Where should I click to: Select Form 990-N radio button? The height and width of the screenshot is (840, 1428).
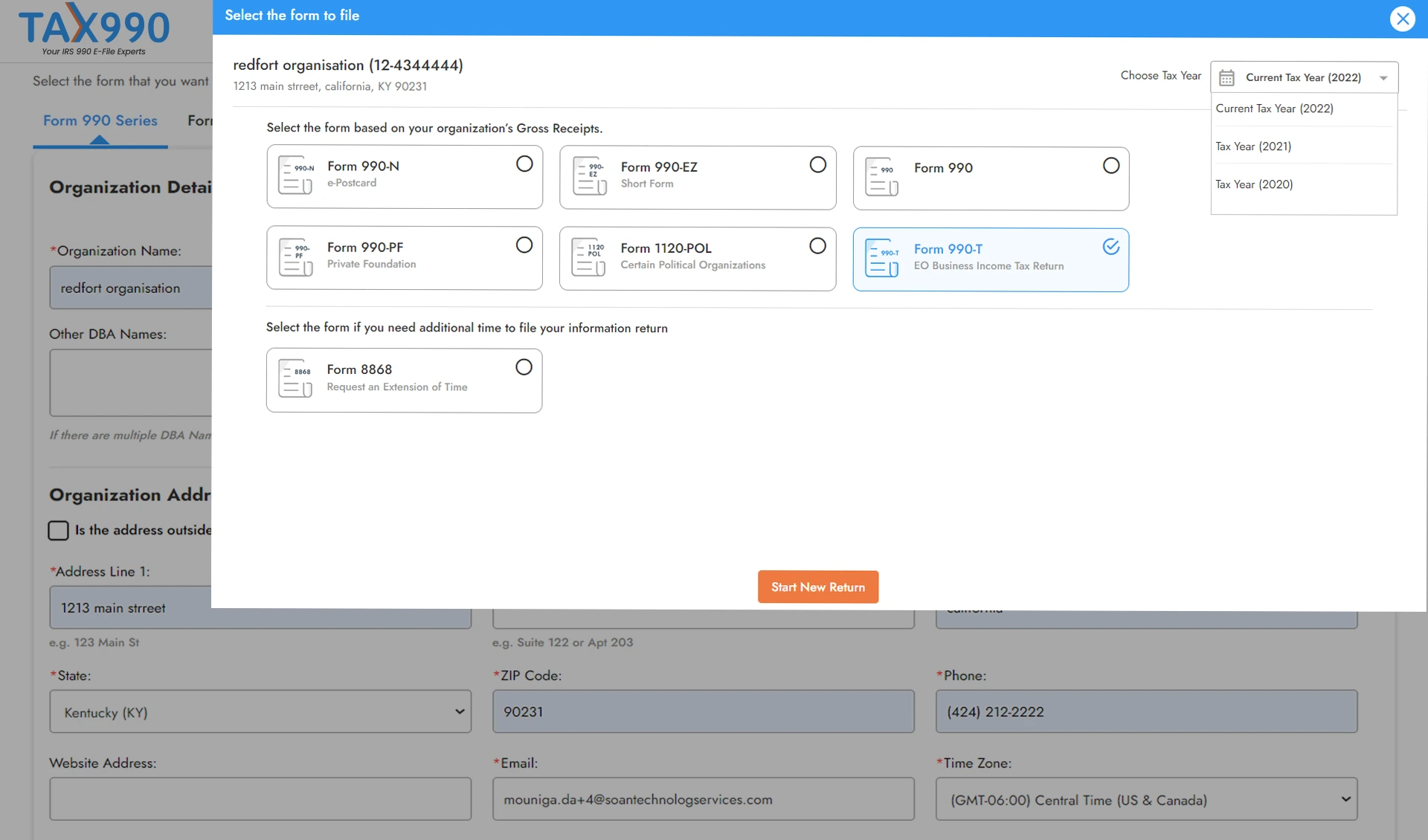pos(523,165)
